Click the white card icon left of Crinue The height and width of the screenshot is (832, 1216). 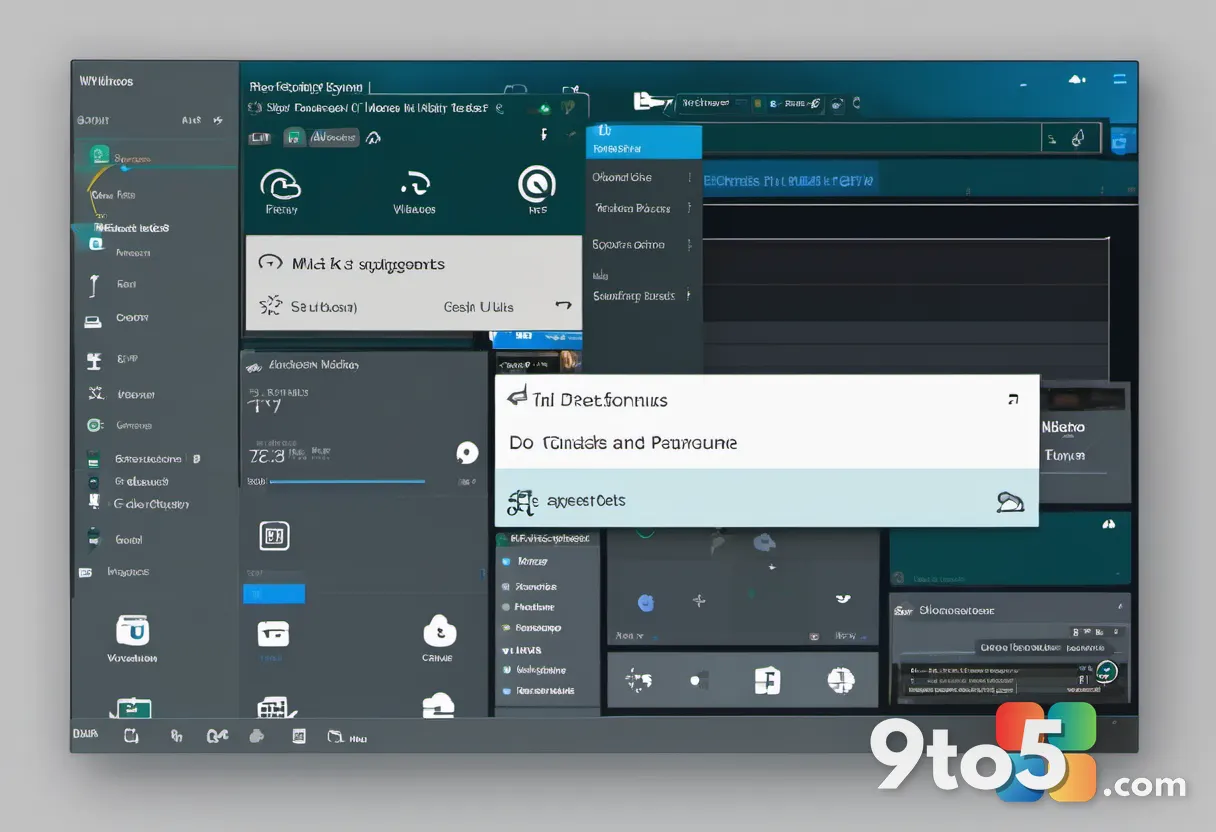(x=273, y=632)
